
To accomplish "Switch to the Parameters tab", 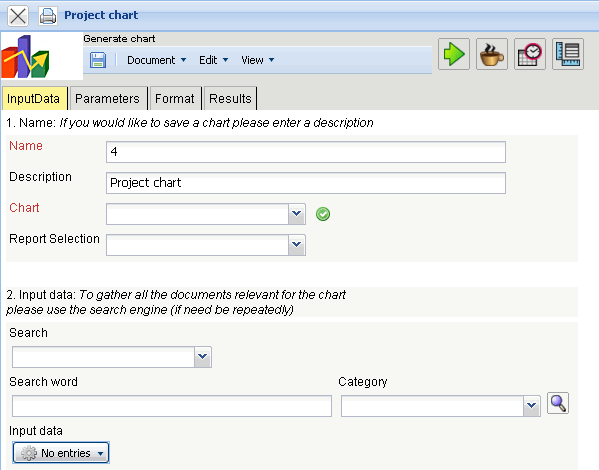I will pyautogui.click(x=107, y=99).
